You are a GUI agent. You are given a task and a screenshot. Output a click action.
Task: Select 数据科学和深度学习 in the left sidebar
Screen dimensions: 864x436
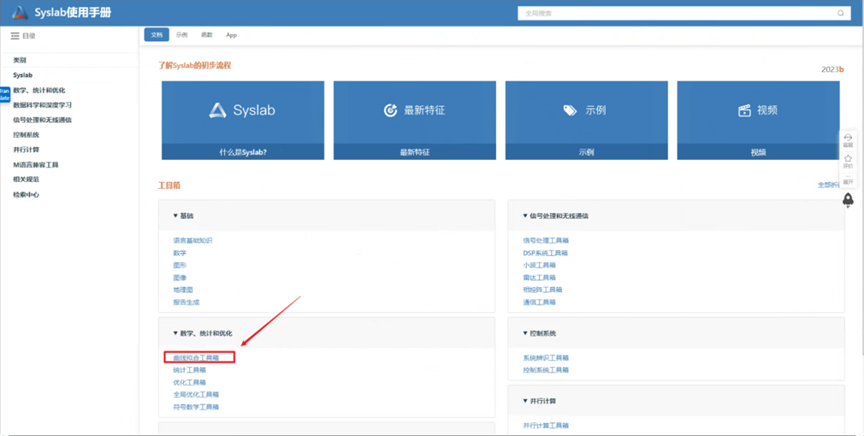42,105
